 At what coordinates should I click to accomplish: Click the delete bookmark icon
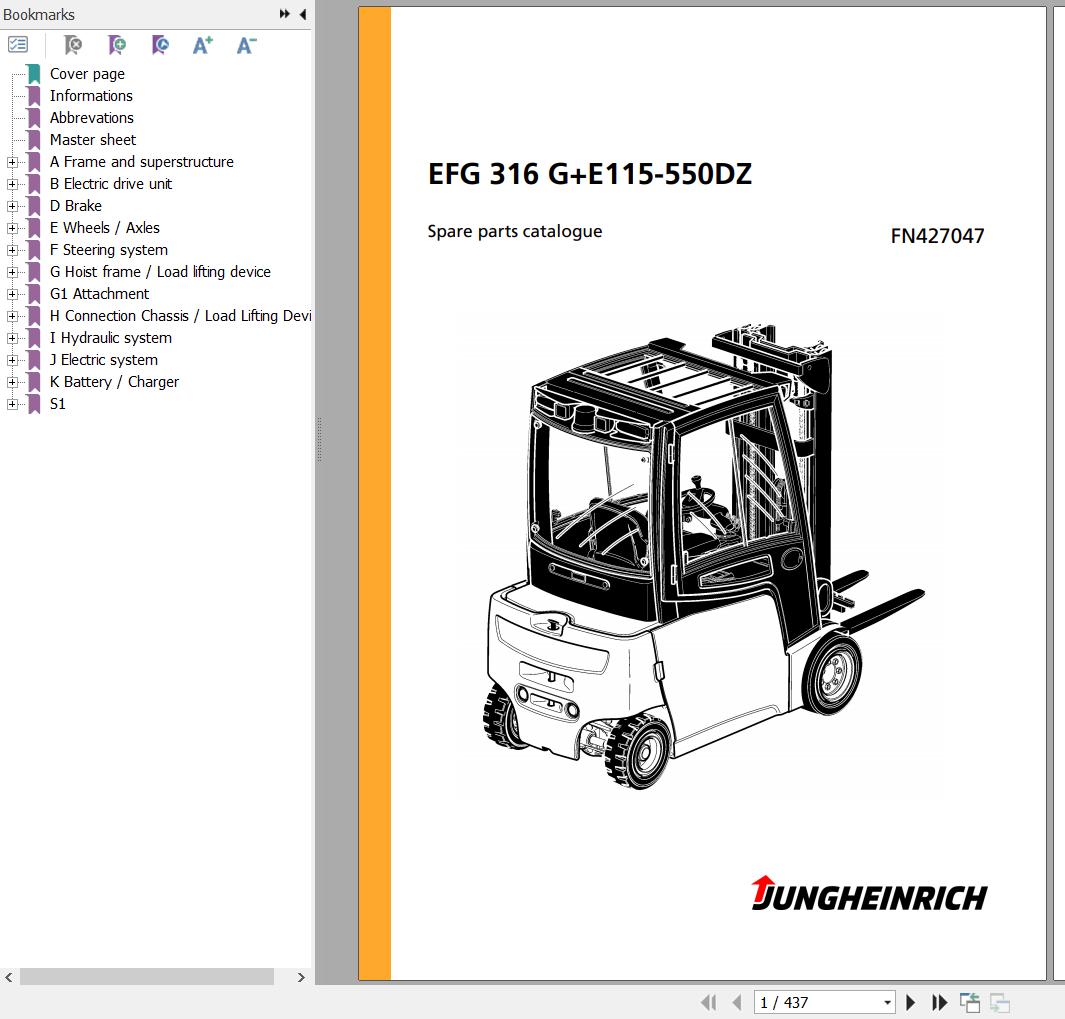click(x=73, y=45)
